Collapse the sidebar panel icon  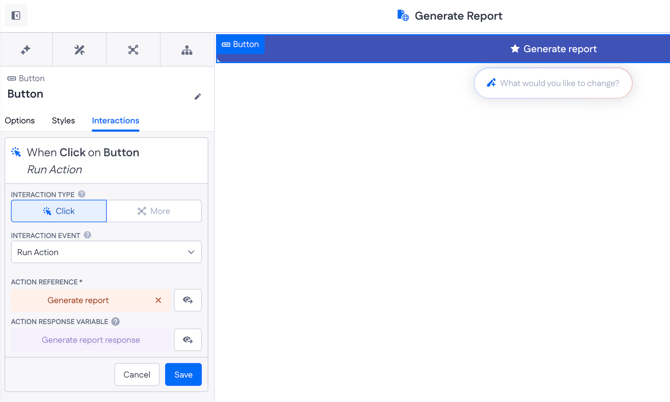(x=16, y=16)
